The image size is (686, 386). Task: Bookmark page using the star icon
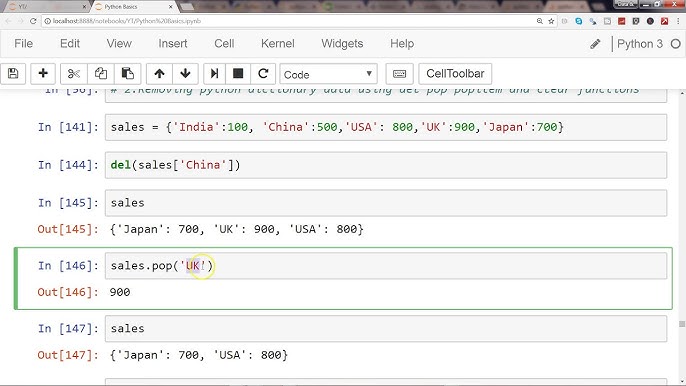pos(551,21)
